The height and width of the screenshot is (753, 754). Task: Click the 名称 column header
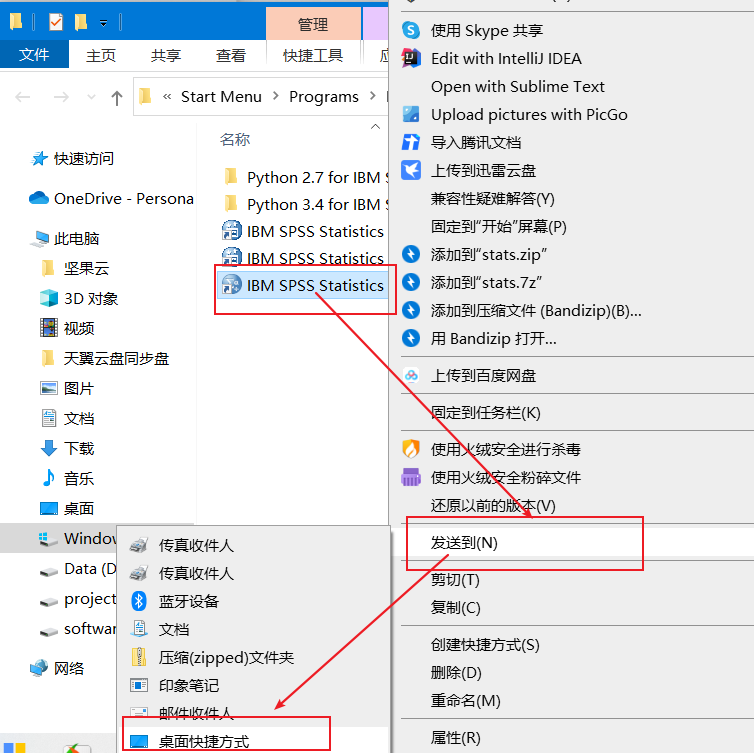pyautogui.click(x=235, y=139)
